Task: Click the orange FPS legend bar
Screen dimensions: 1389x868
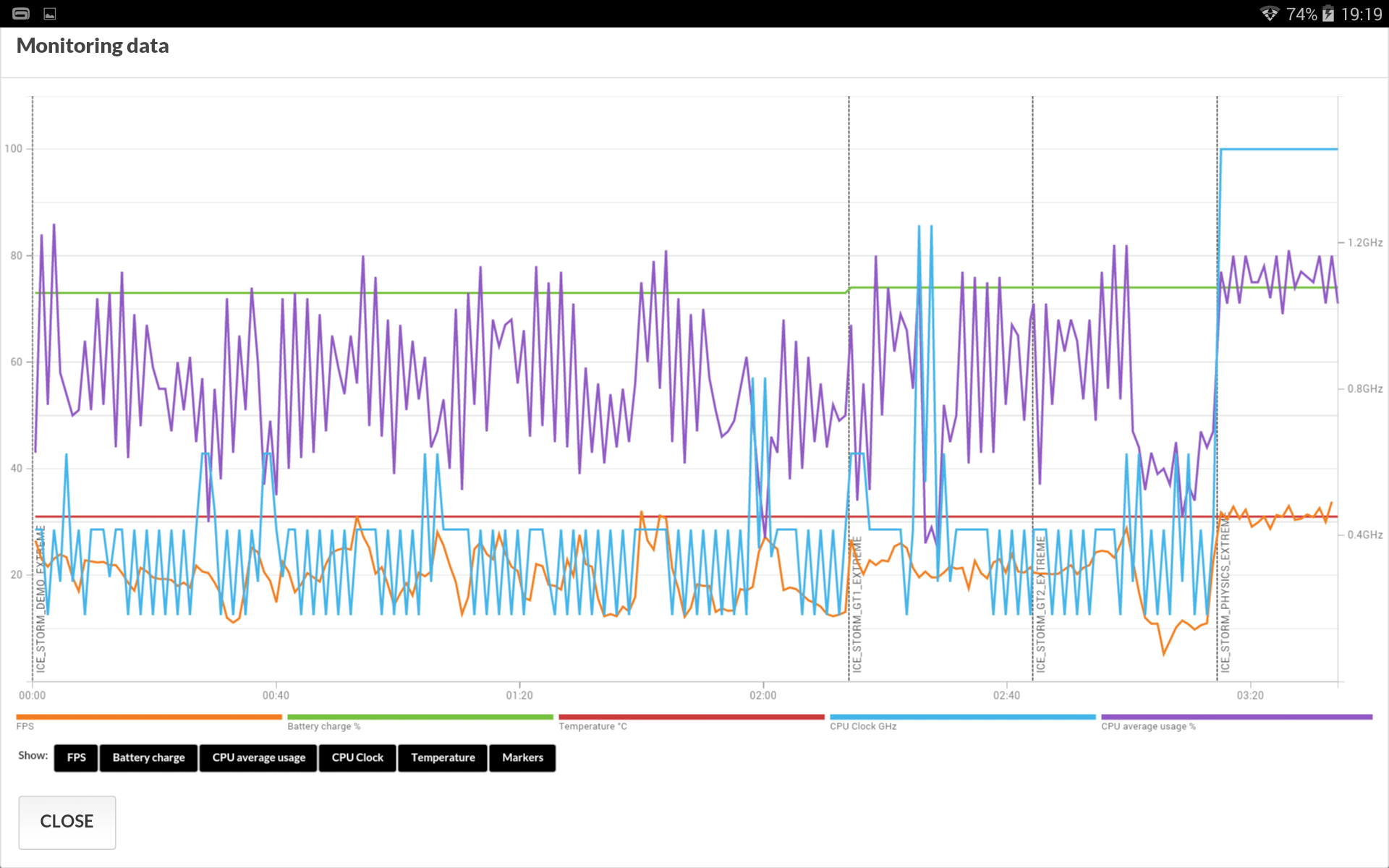Action: (149, 717)
